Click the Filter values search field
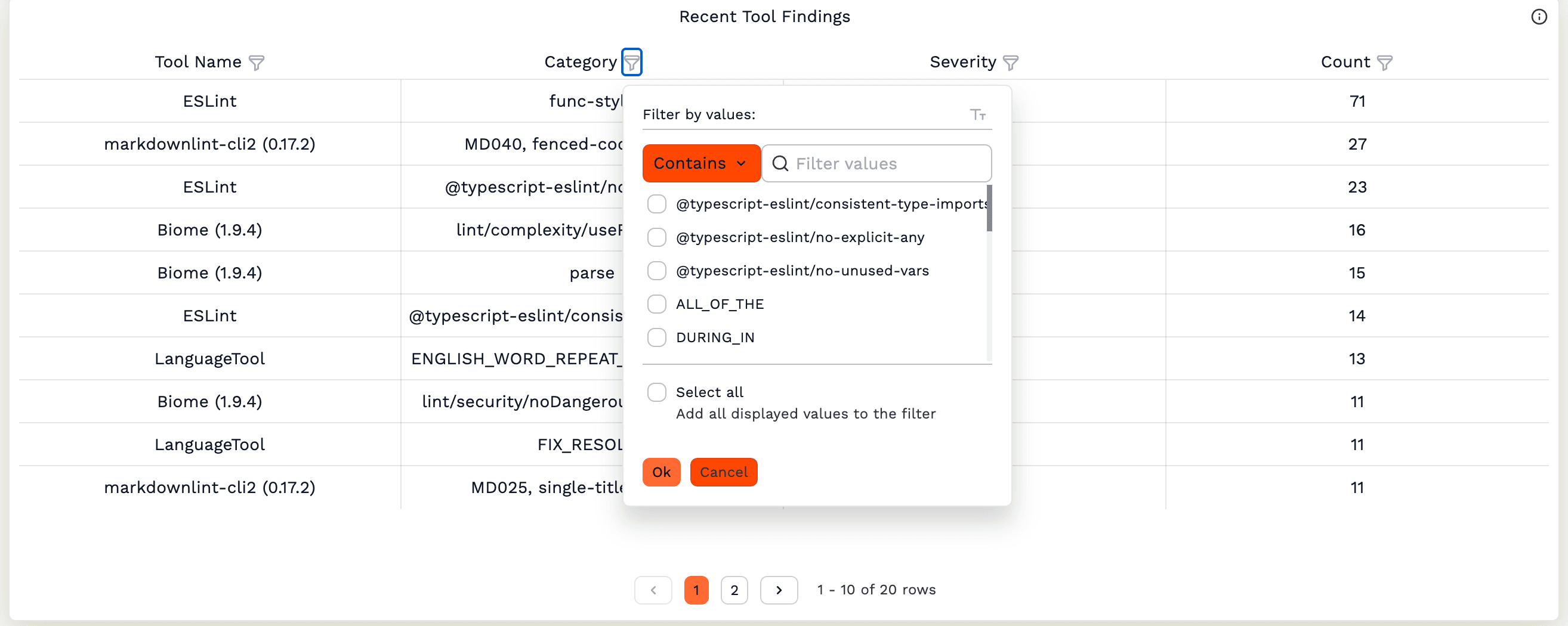Screen dimensions: 1568x626 [876, 163]
